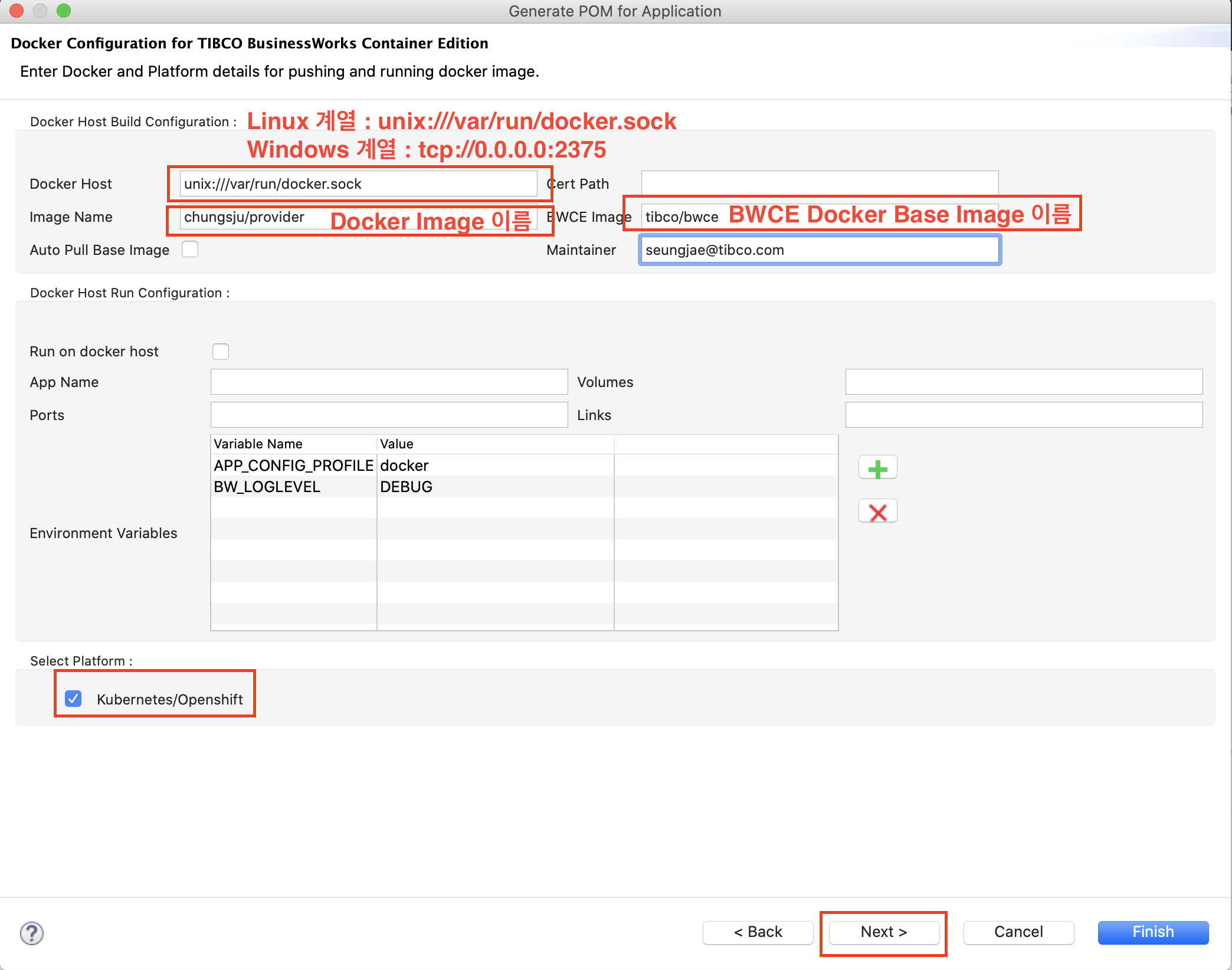Enable the Run on docker host checkbox
1232x970 pixels.
221,352
